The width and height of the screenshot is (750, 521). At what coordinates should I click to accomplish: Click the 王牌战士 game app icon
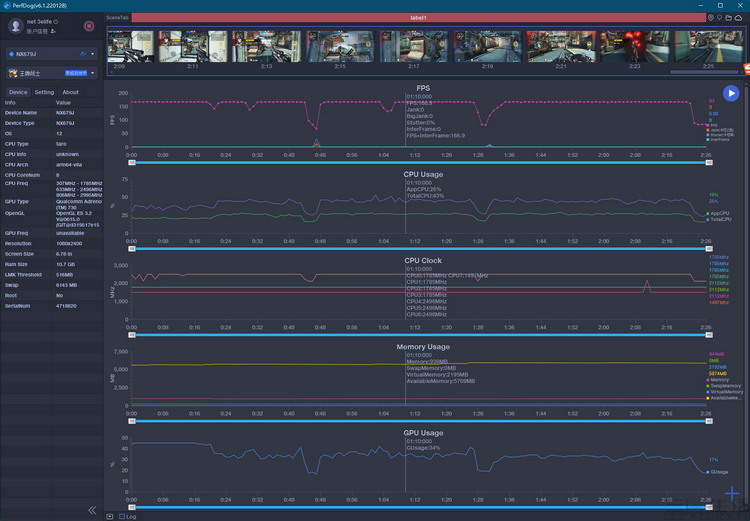(x=13, y=73)
